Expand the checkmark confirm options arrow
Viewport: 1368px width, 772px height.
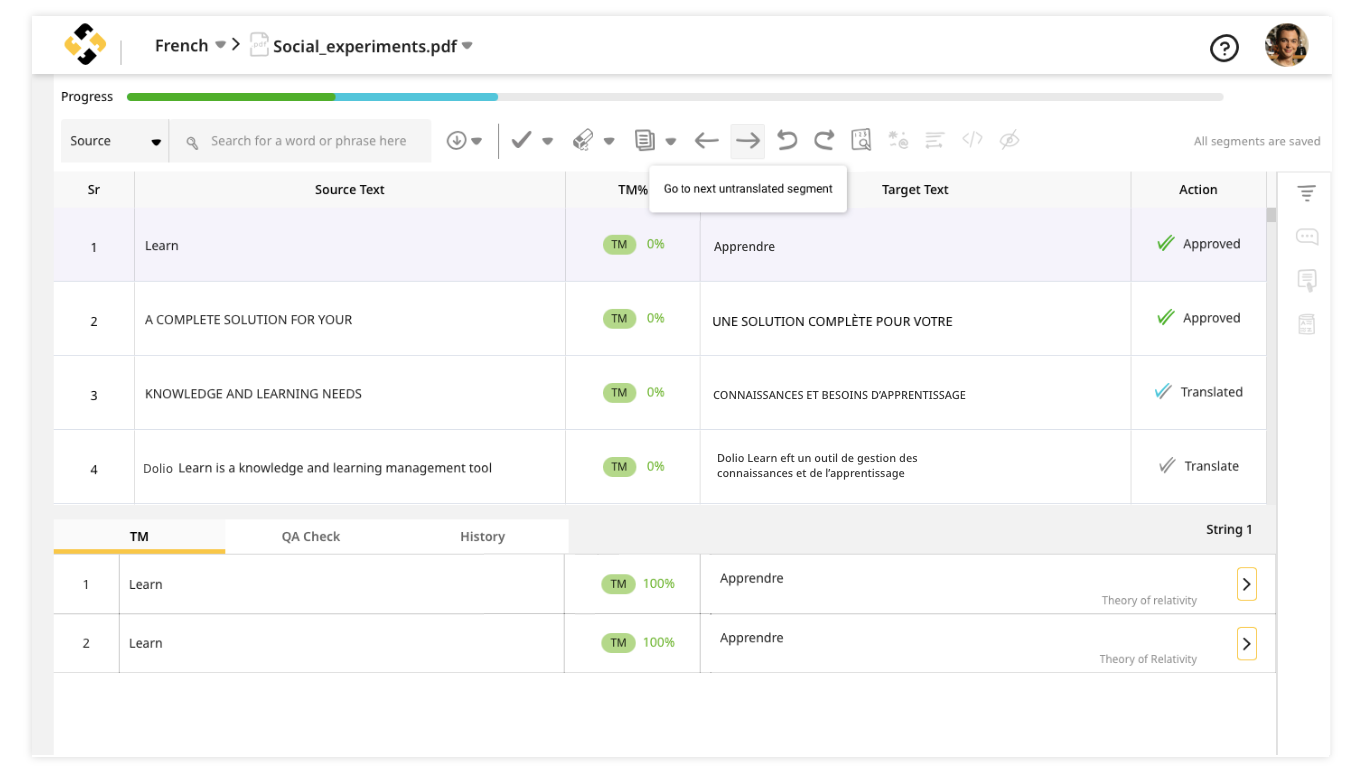point(548,141)
